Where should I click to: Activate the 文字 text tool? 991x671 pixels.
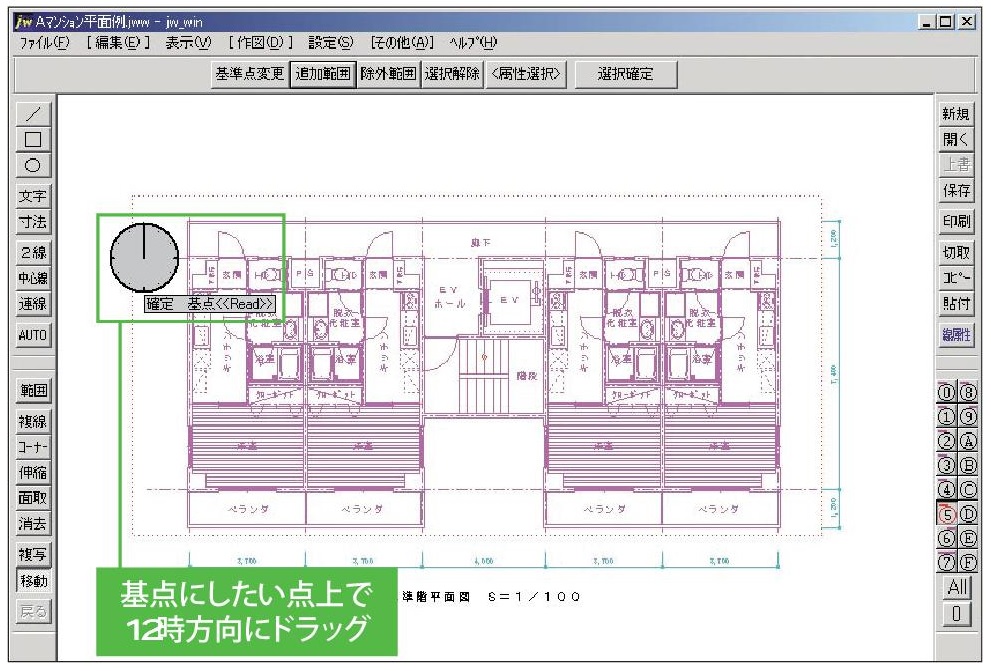[33, 196]
